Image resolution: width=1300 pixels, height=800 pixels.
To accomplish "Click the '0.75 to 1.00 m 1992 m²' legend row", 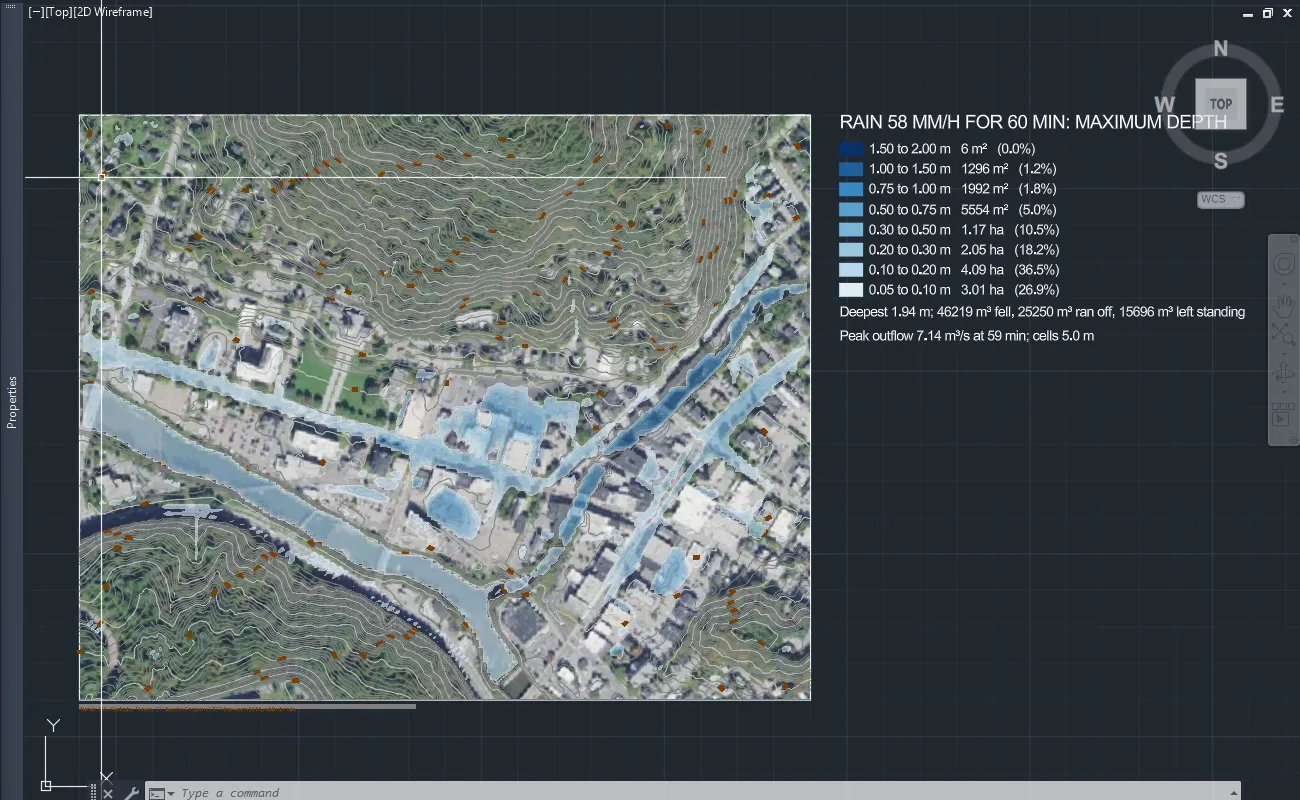I will pos(948,189).
